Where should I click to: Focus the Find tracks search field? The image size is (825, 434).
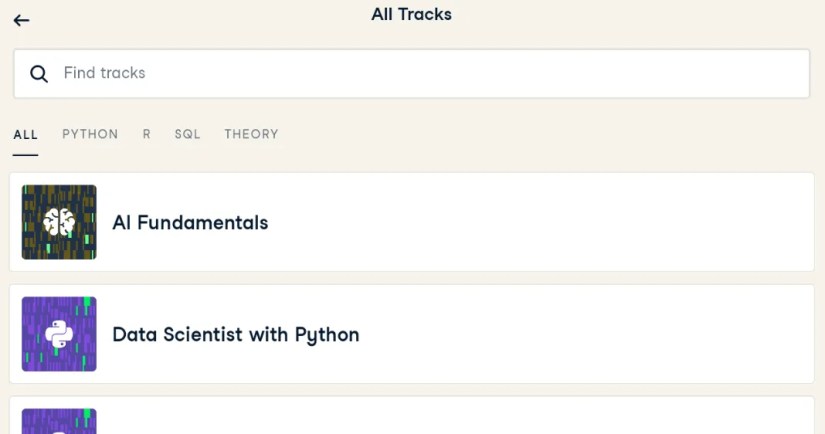click(x=420, y=74)
